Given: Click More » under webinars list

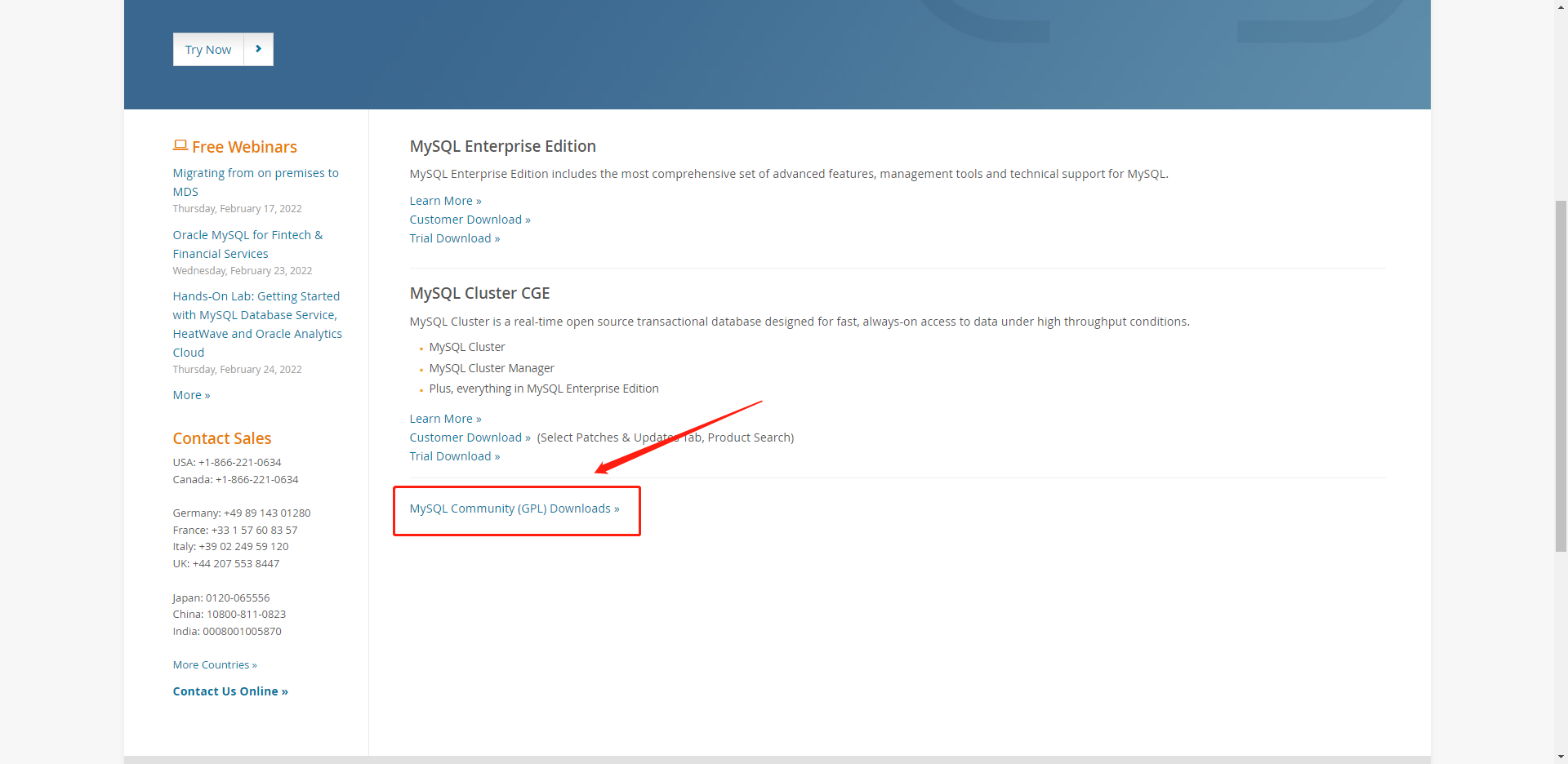Looking at the screenshot, I should (191, 395).
